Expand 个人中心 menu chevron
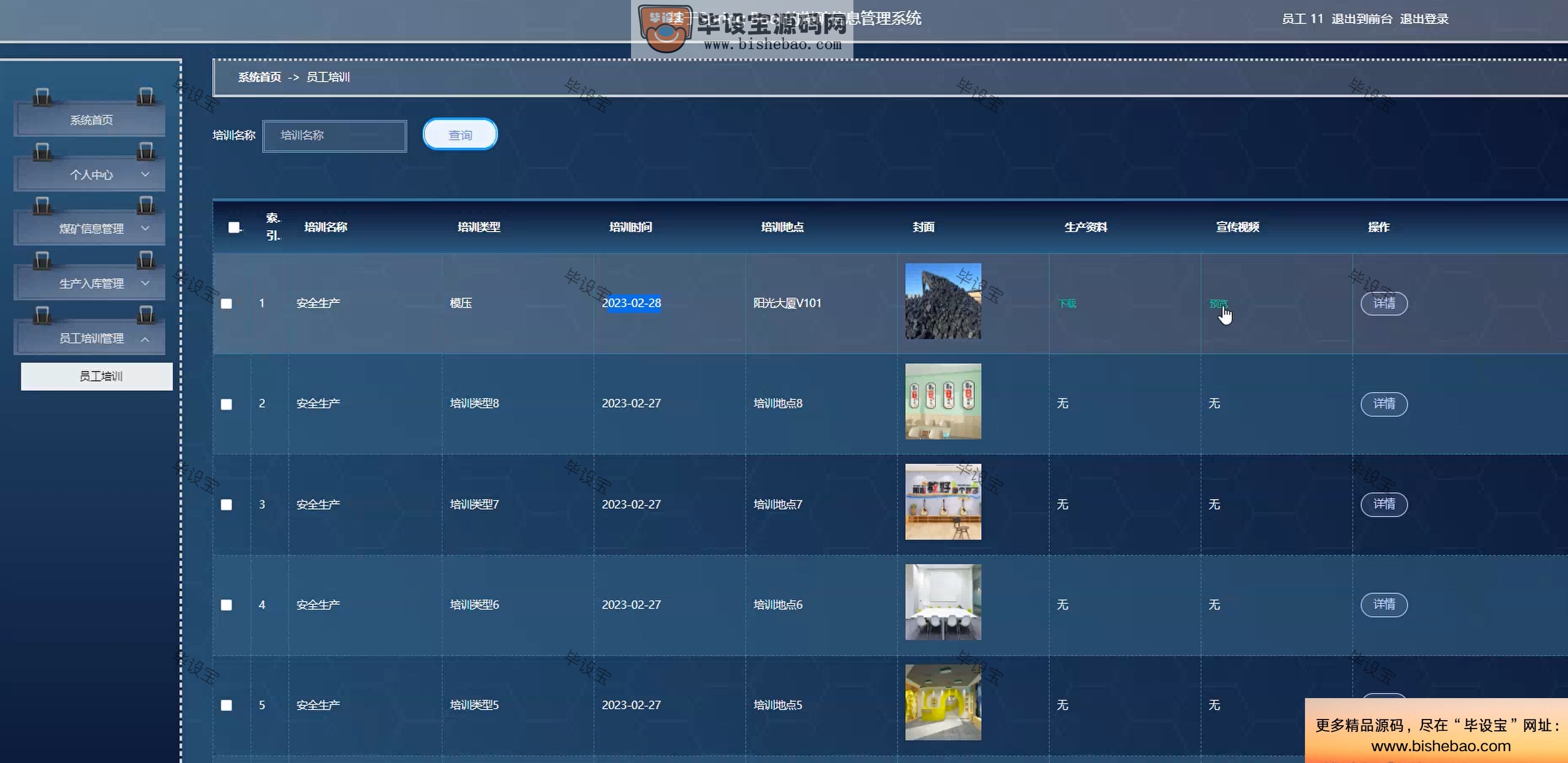This screenshot has width=1568, height=763. (x=145, y=174)
